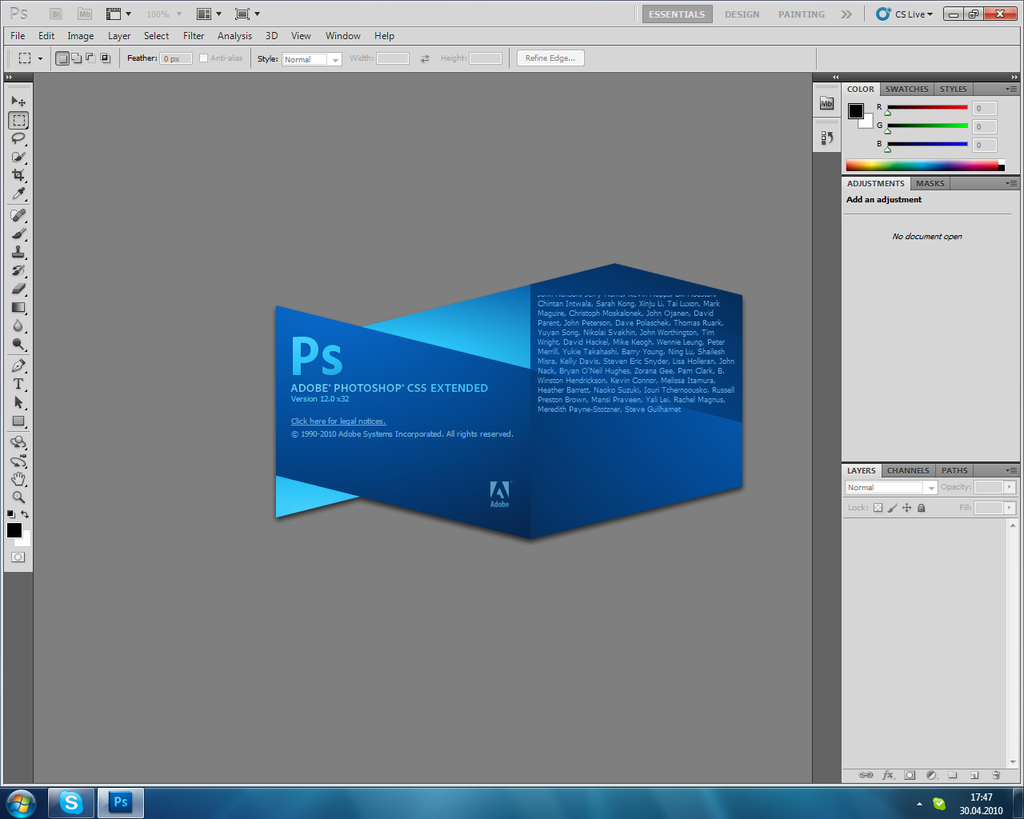Reset default foreground and background colors

10,514
